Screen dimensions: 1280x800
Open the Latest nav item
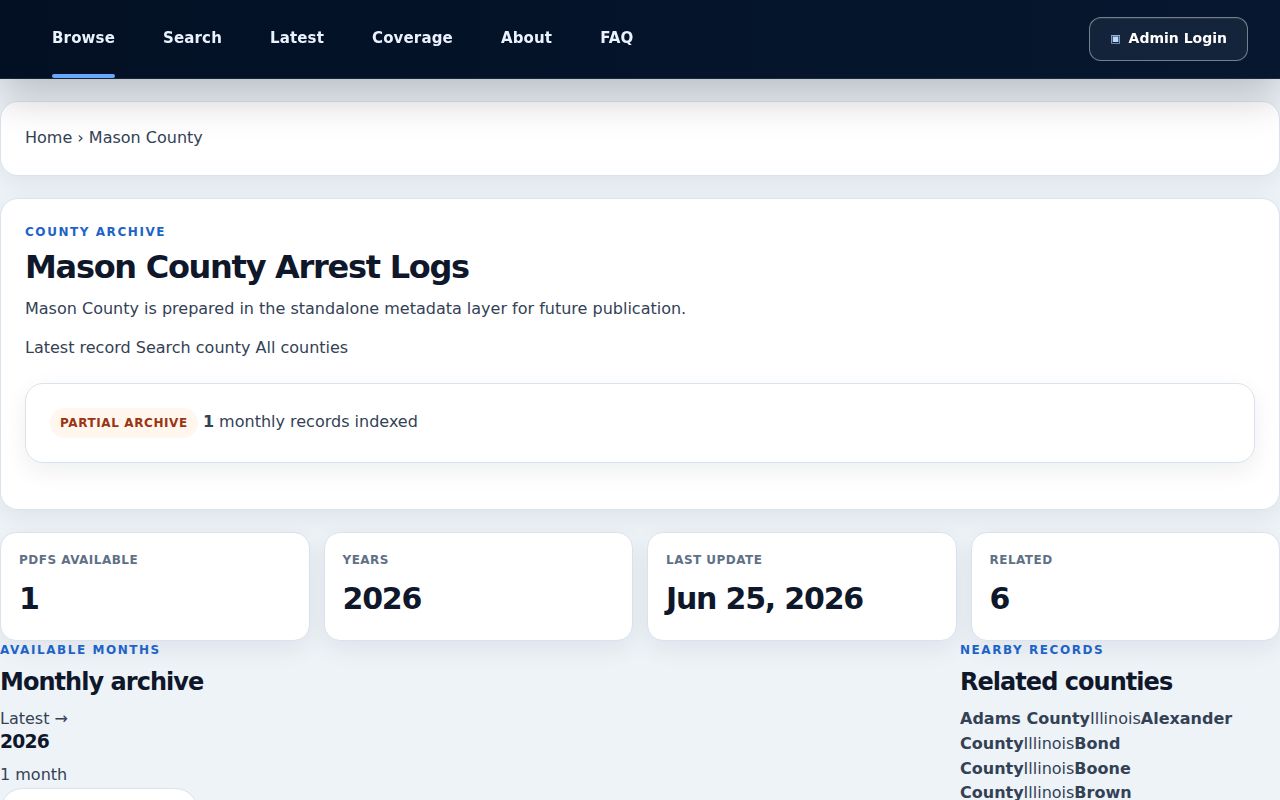[297, 38]
